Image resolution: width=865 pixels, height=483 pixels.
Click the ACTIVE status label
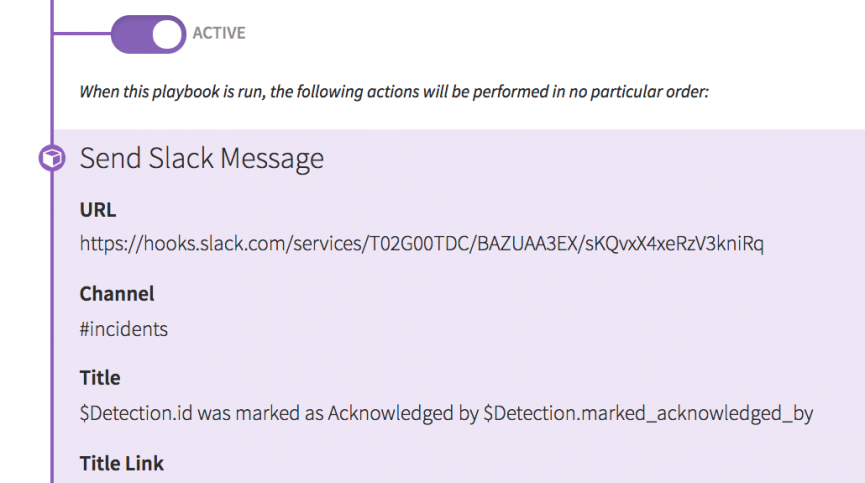(x=218, y=33)
